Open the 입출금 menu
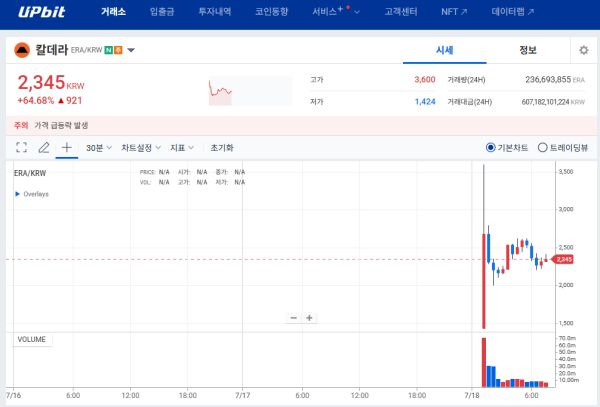 [162, 11]
